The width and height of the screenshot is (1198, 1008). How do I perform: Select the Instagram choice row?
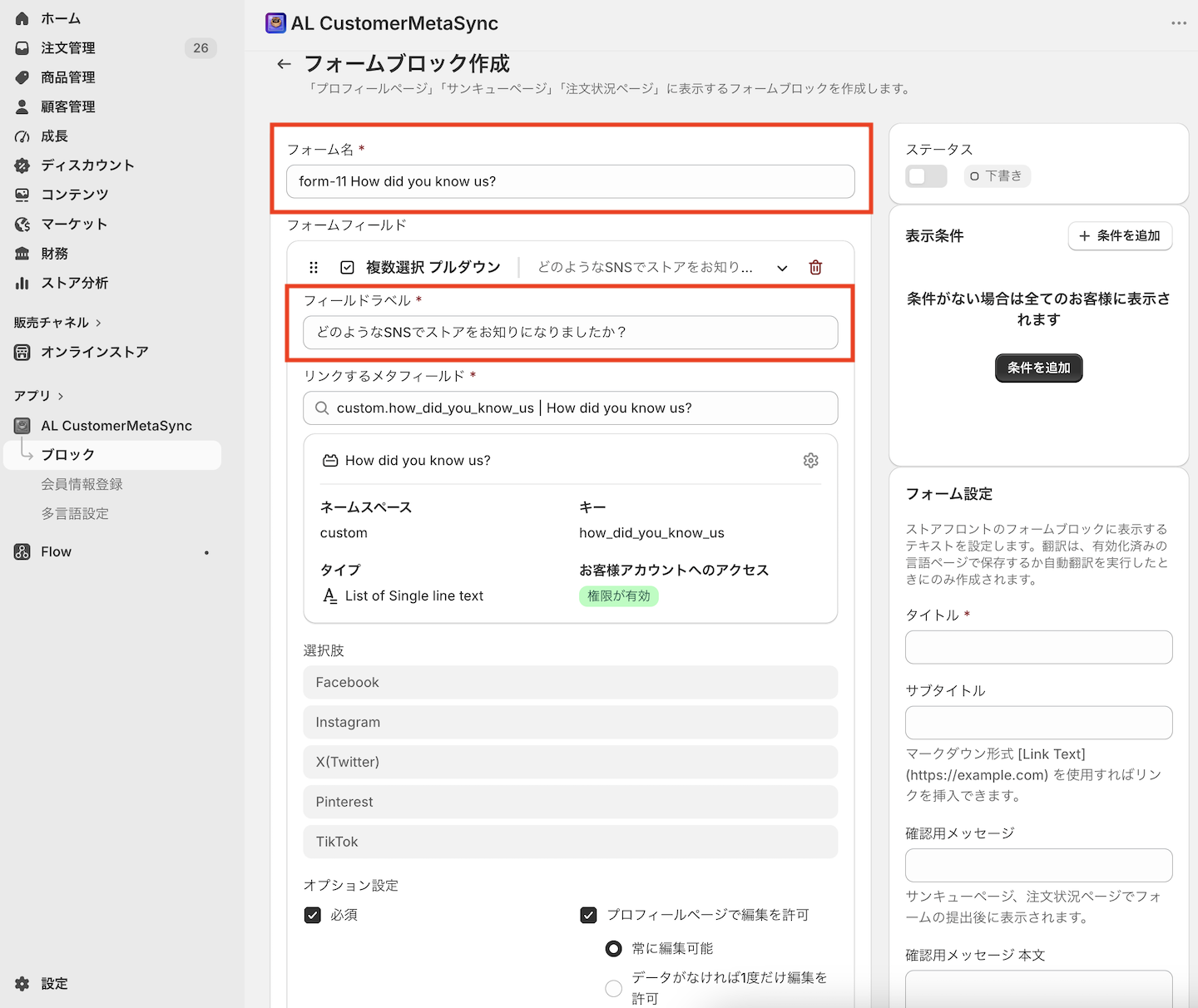(571, 722)
